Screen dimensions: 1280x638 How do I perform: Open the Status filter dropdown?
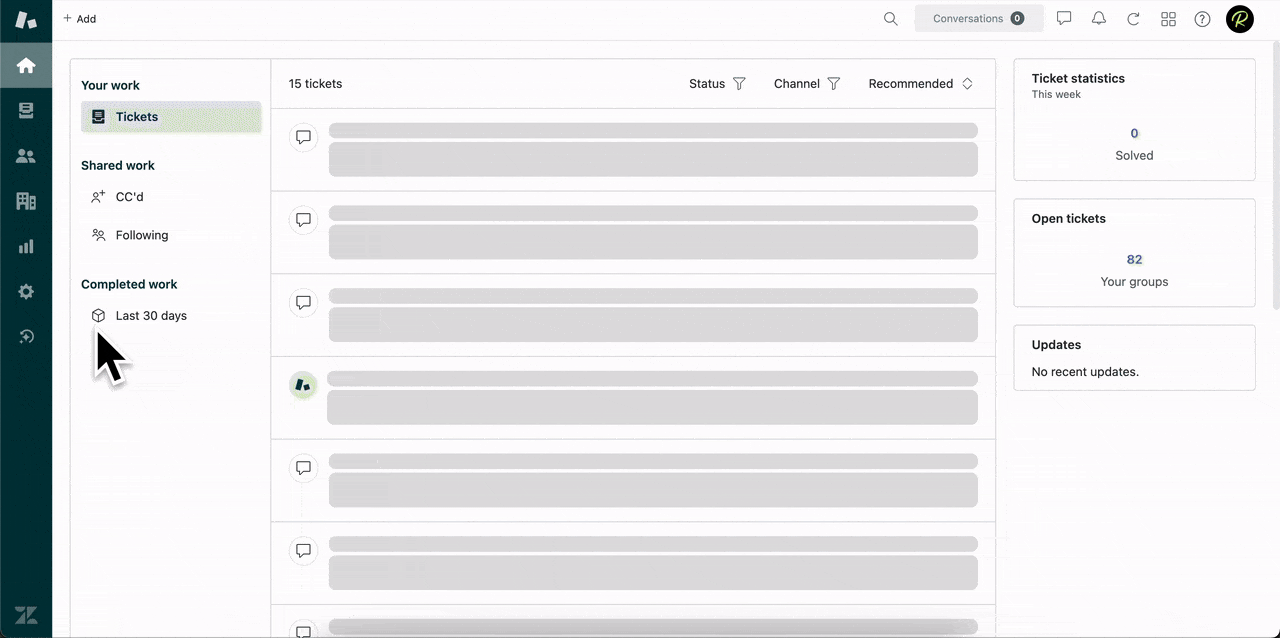coord(717,84)
